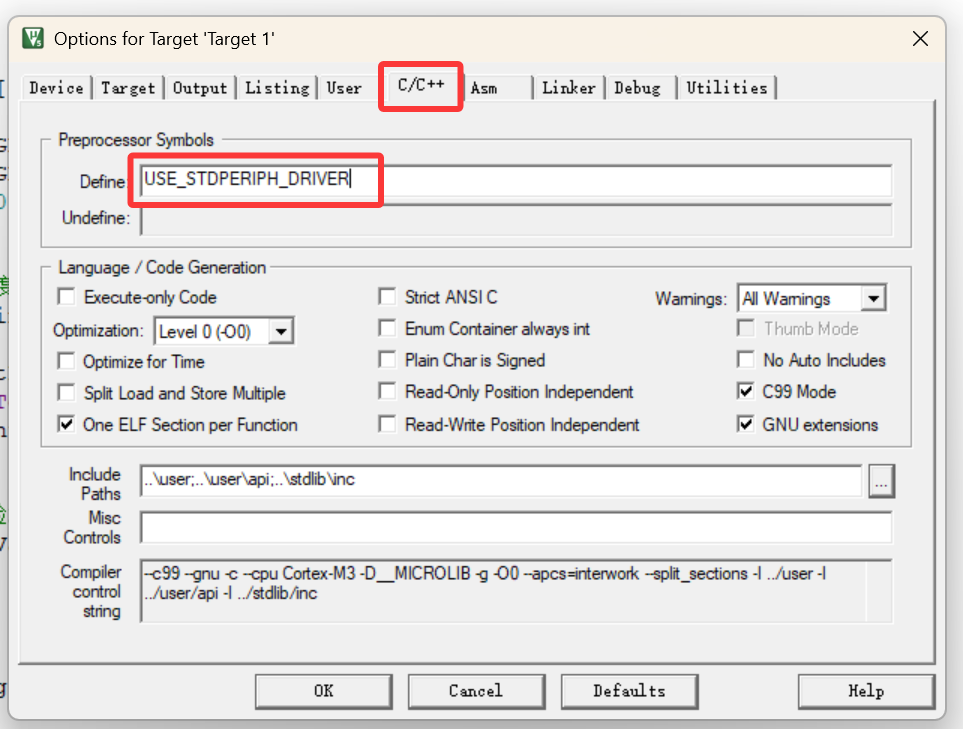Image resolution: width=963 pixels, height=729 pixels.
Task: Click inside the Misc Controls field
Action: point(500,527)
